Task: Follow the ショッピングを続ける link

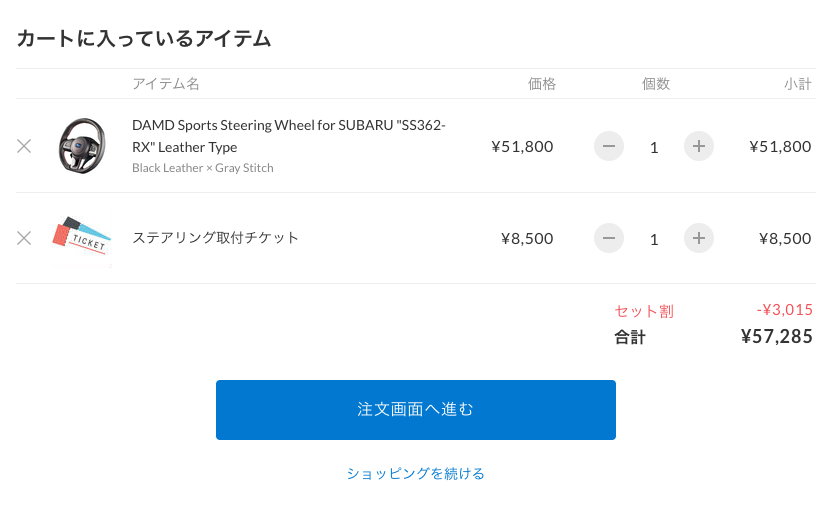Action: 416,473
